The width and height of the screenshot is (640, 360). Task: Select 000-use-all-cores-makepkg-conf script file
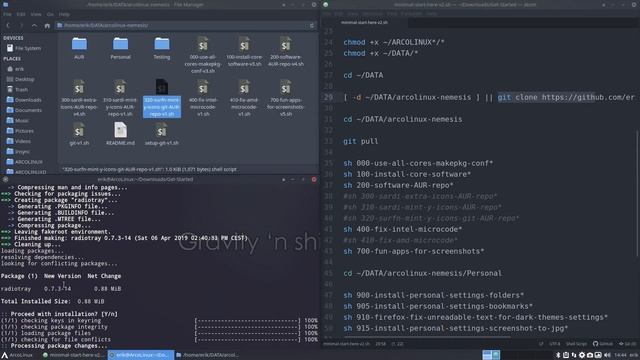click(x=203, y=55)
